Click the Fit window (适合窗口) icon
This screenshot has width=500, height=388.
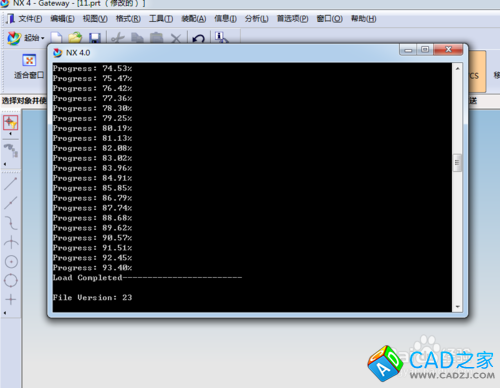(x=29, y=60)
